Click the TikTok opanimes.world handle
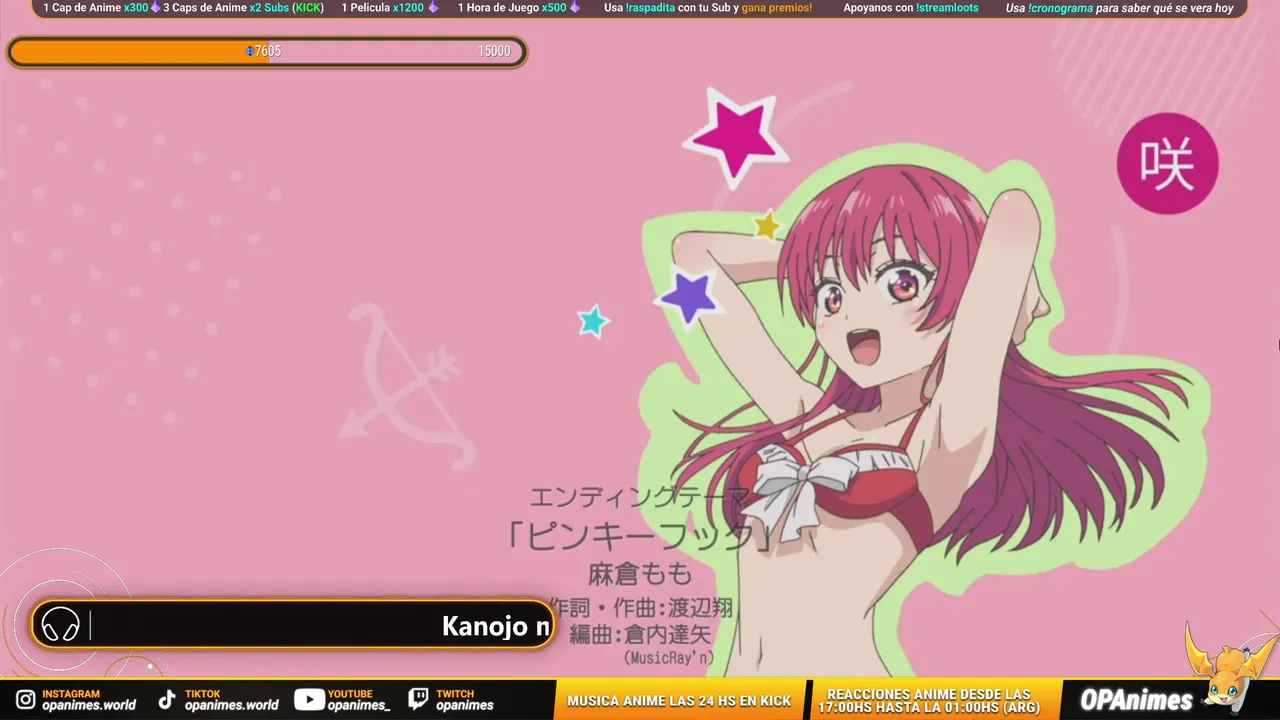Image resolution: width=1280 pixels, height=720 pixels. point(232,705)
